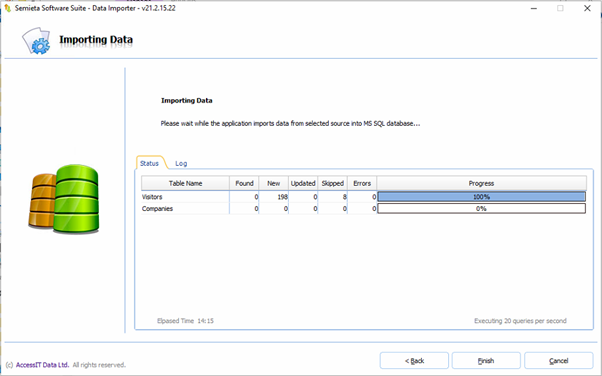Click the Table Name column header

(185, 183)
